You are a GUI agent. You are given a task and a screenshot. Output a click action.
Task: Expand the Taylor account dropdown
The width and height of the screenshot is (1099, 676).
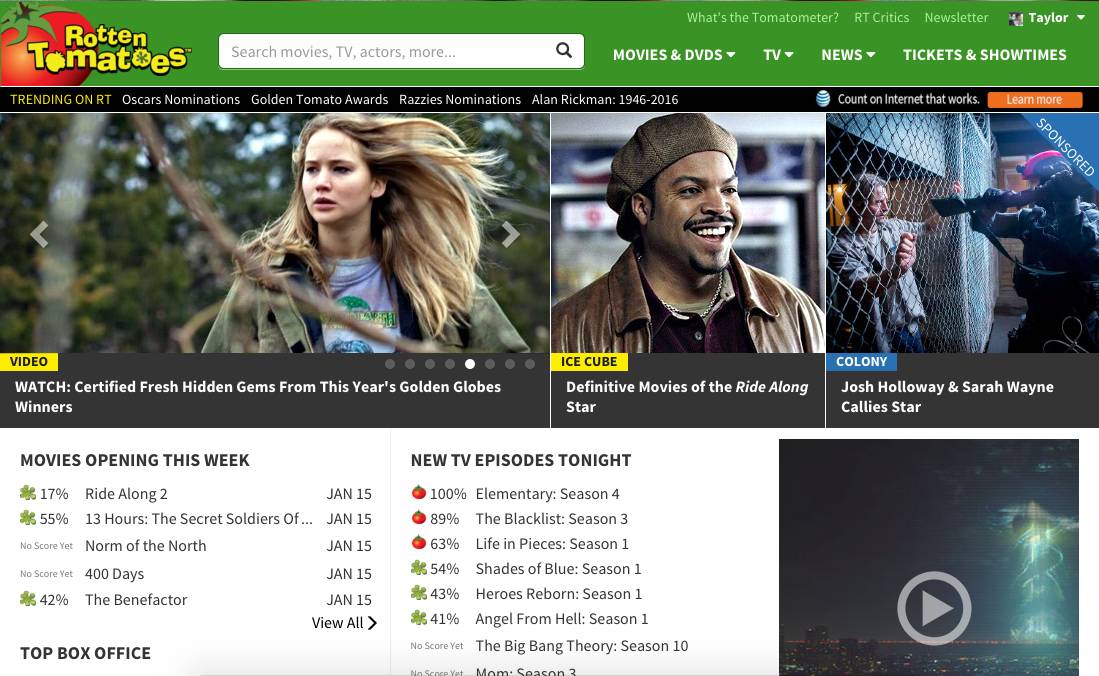pyautogui.click(x=1080, y=18)
